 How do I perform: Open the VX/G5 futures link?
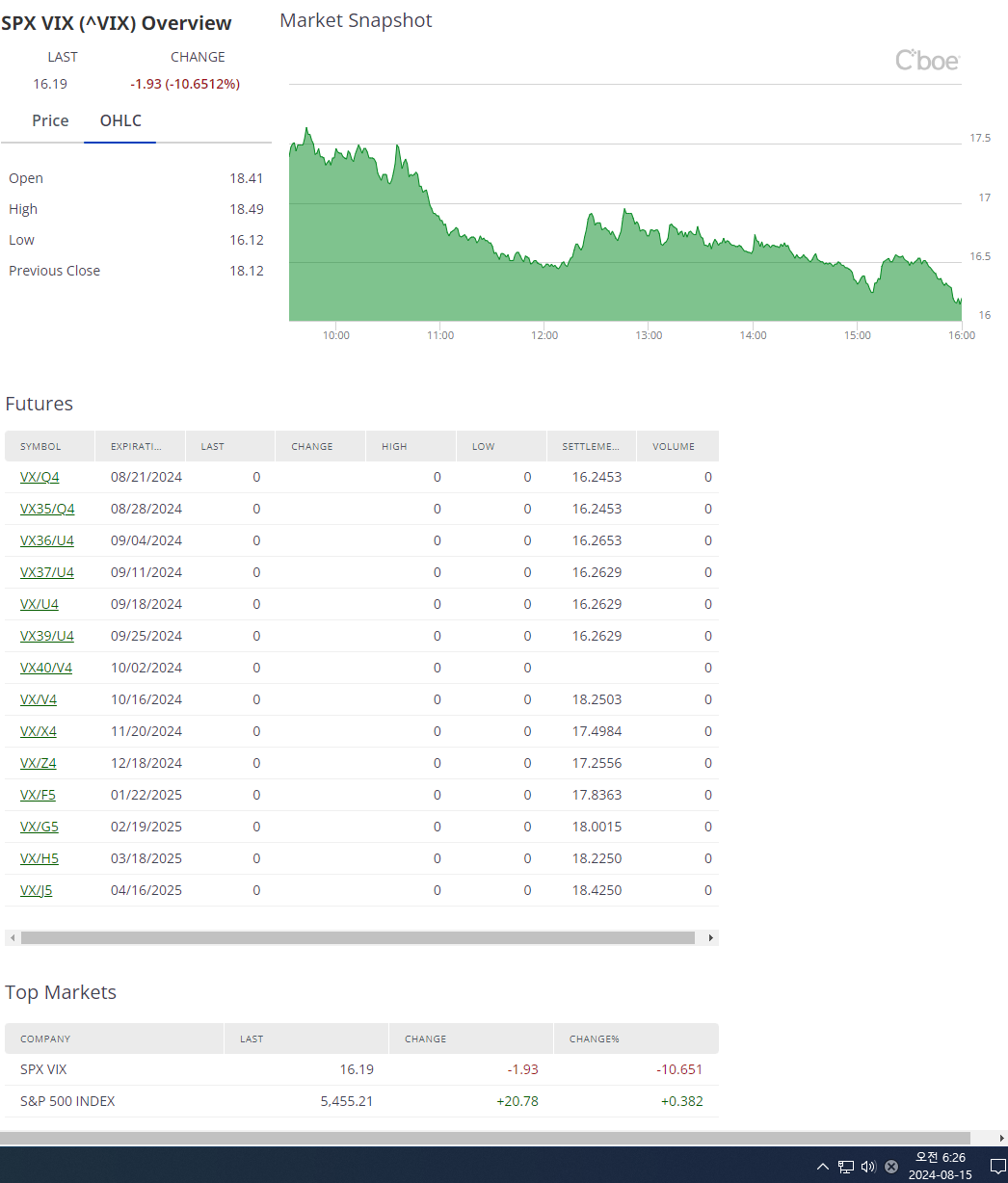pos(40,827)
